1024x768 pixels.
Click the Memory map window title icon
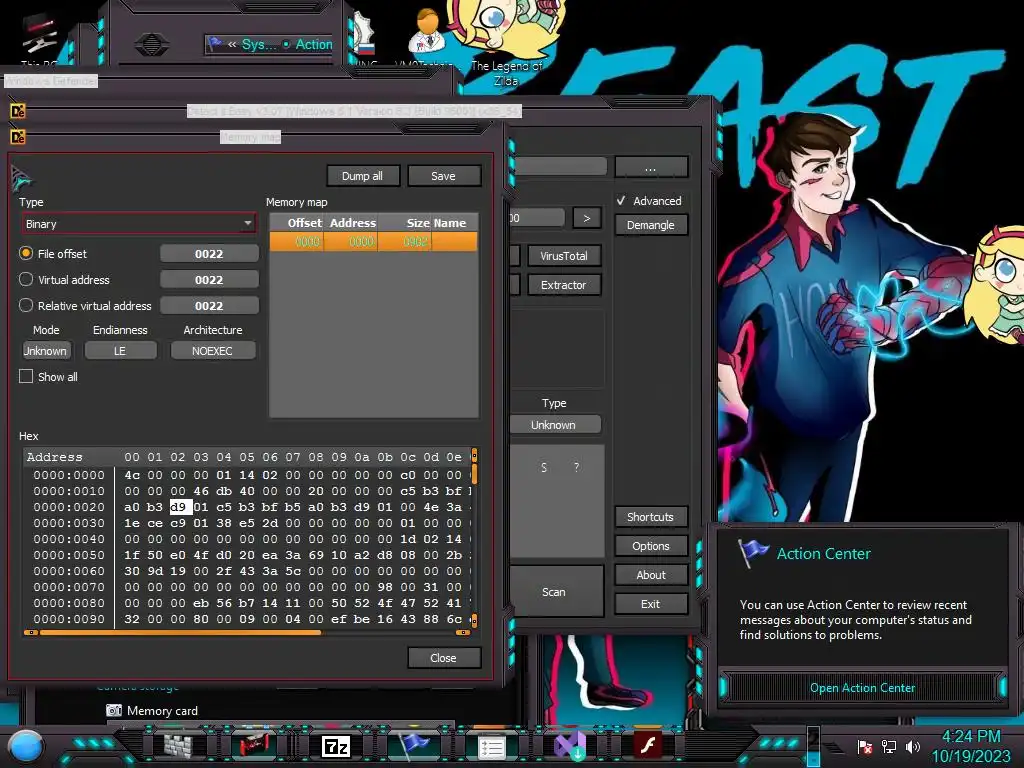pyautogui.click(x=18, y=136)
